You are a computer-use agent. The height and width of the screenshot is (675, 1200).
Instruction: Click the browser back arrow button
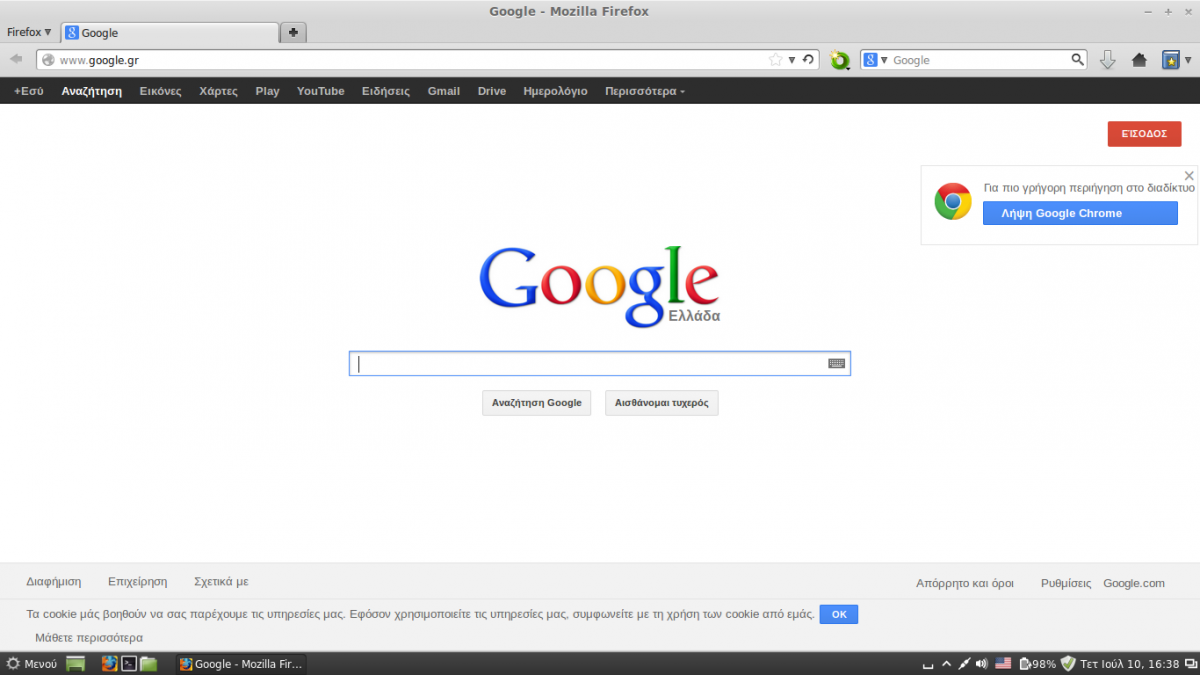[16, 60]
